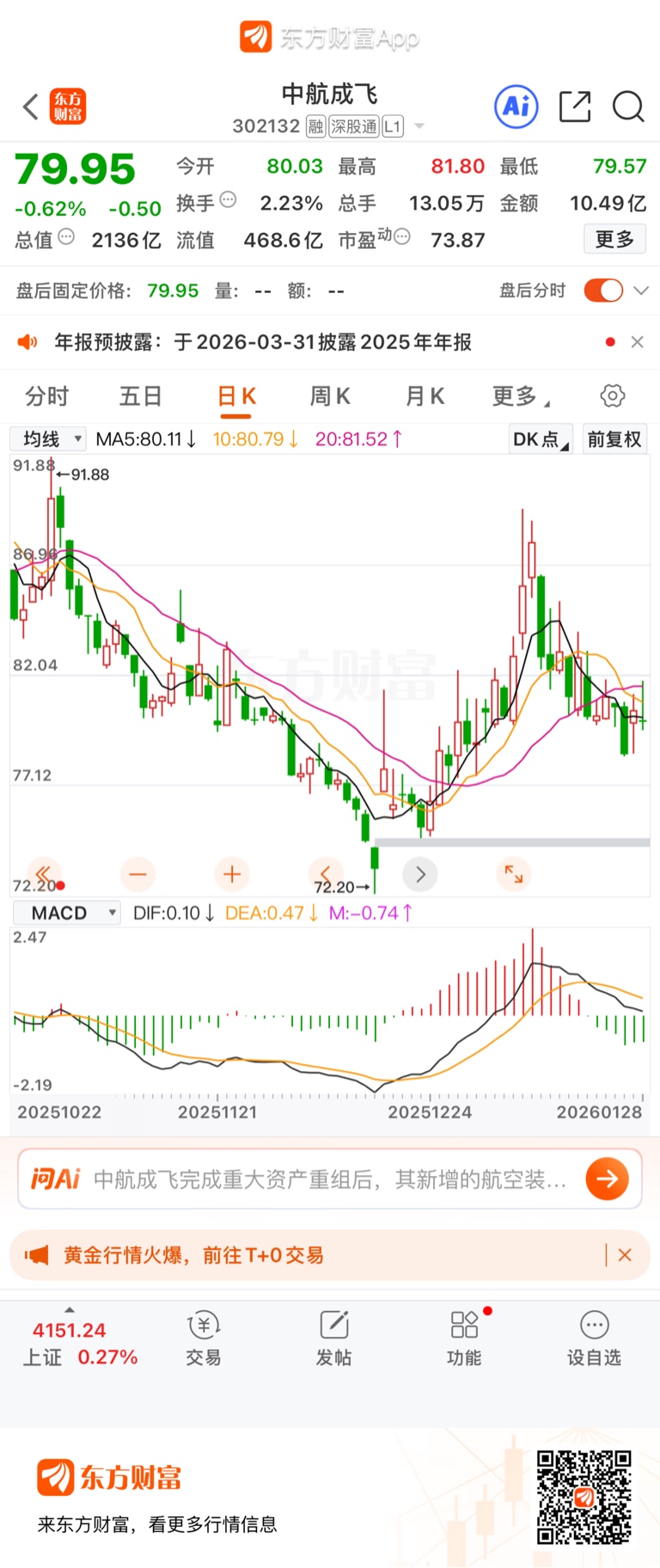
Task: Tap the stock code 302132
Action: 266,126
